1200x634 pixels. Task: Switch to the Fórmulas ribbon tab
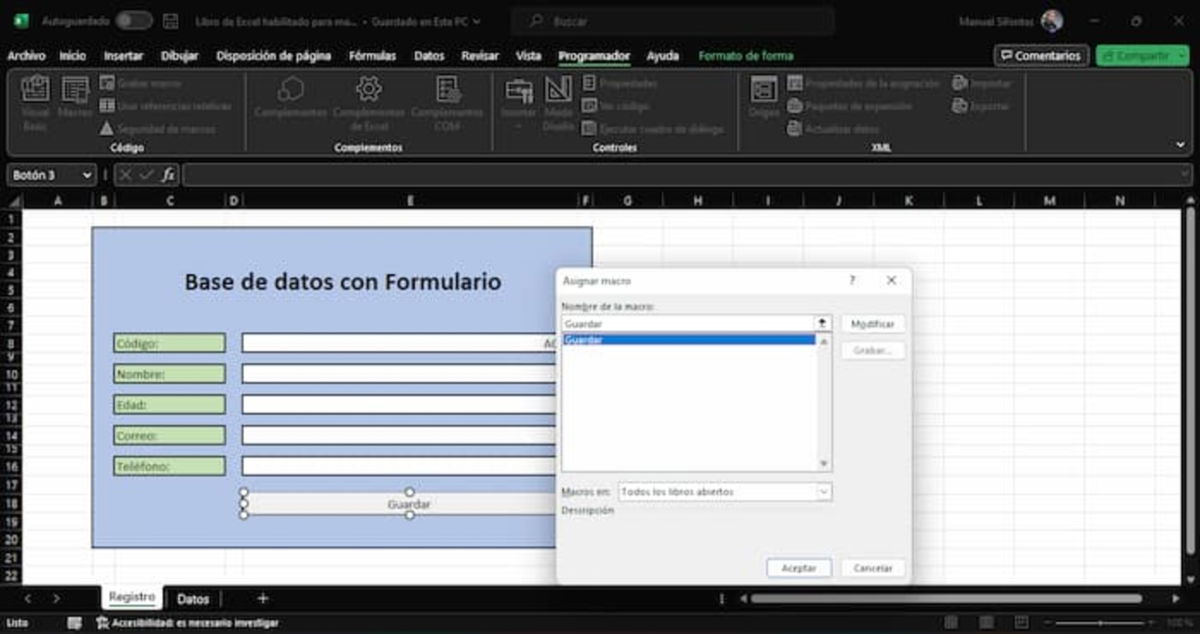pos(372,56)
